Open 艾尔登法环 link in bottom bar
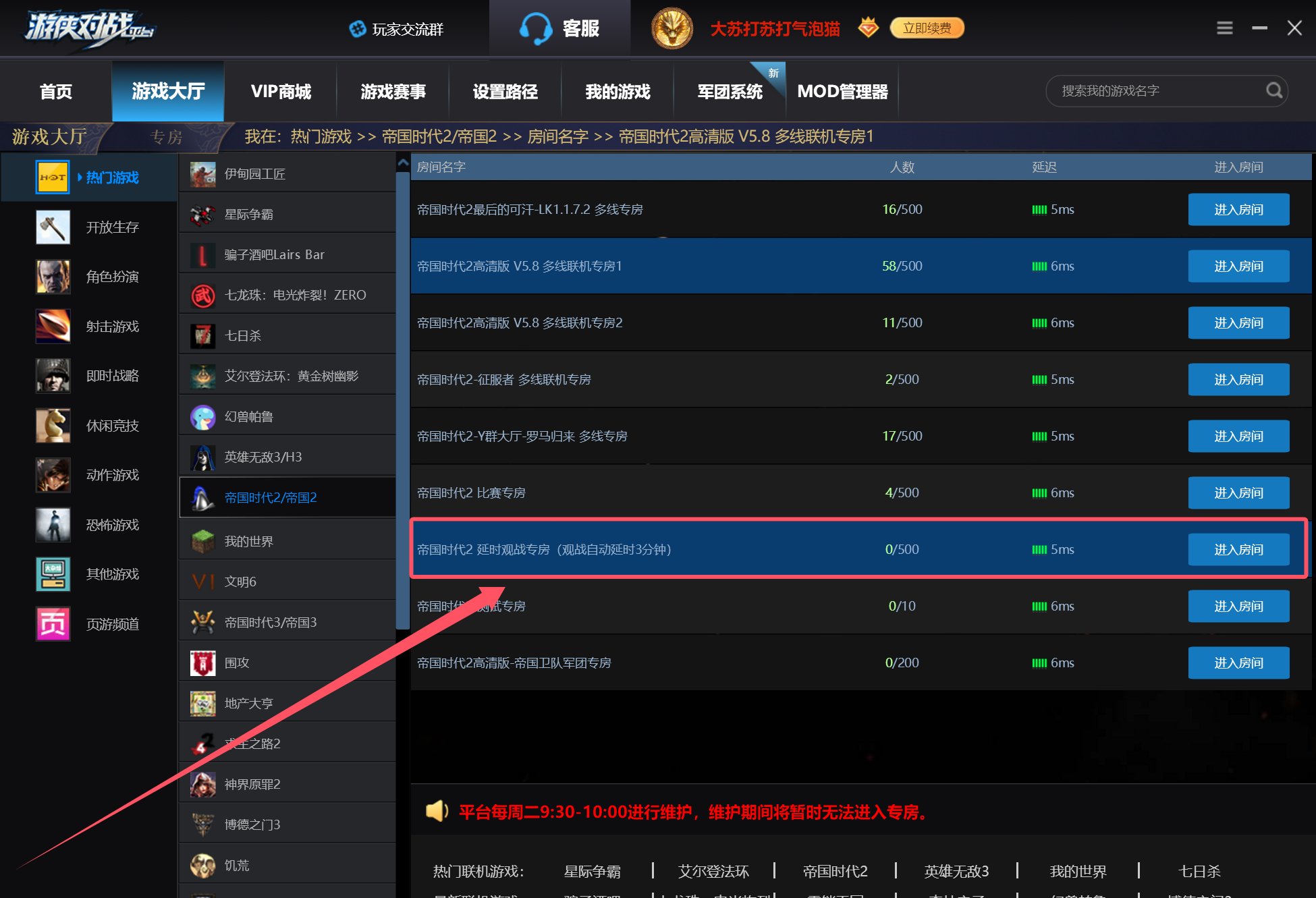The width and height of the screenshot is (1316, 898). (713, 871)
